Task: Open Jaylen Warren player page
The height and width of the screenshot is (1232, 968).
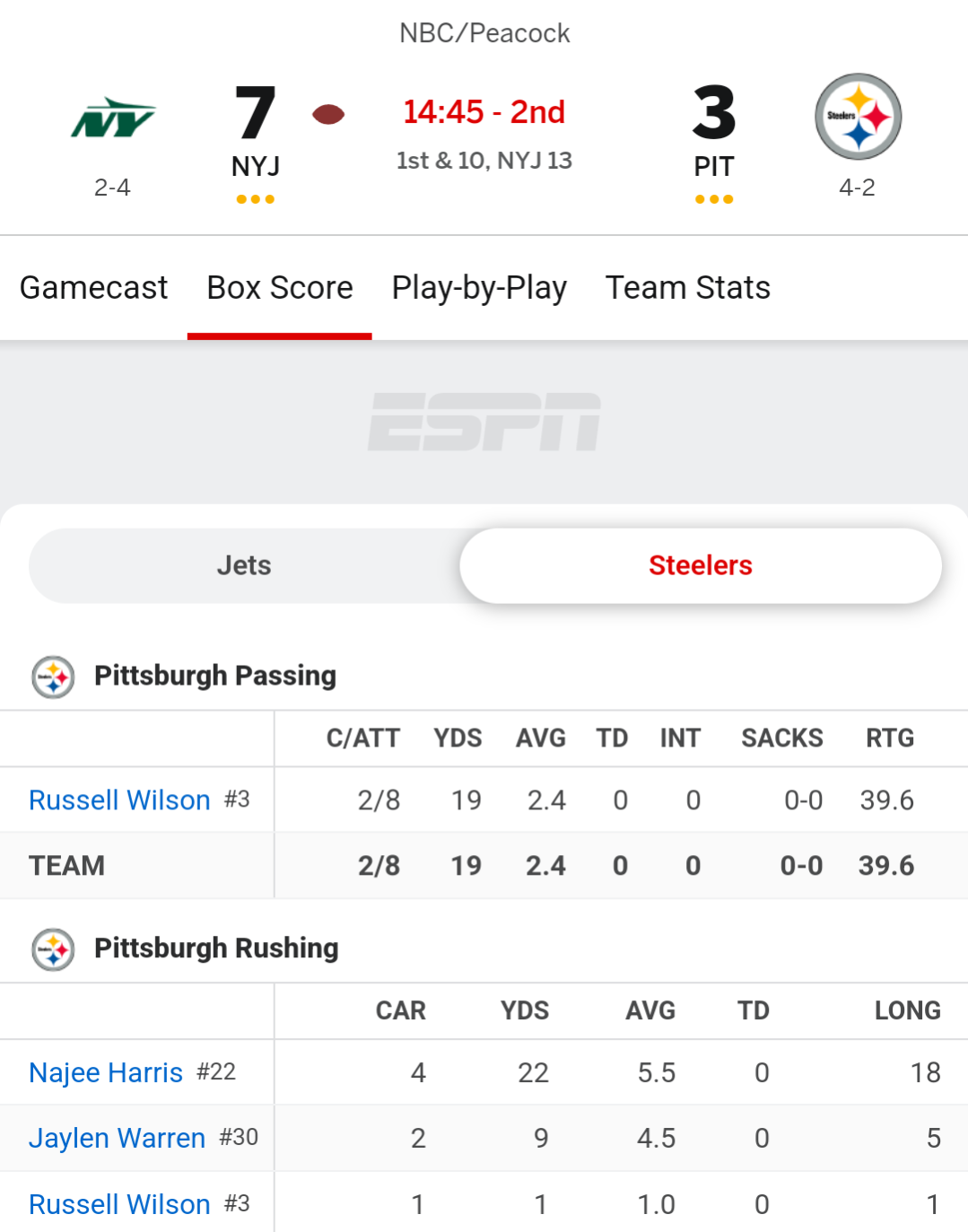Action: (x=118, y=1138)
